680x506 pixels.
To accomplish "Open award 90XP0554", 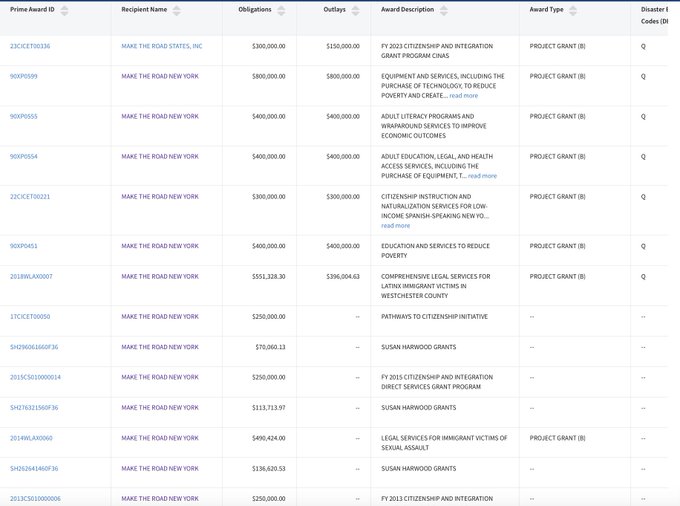I will [24, 157].
